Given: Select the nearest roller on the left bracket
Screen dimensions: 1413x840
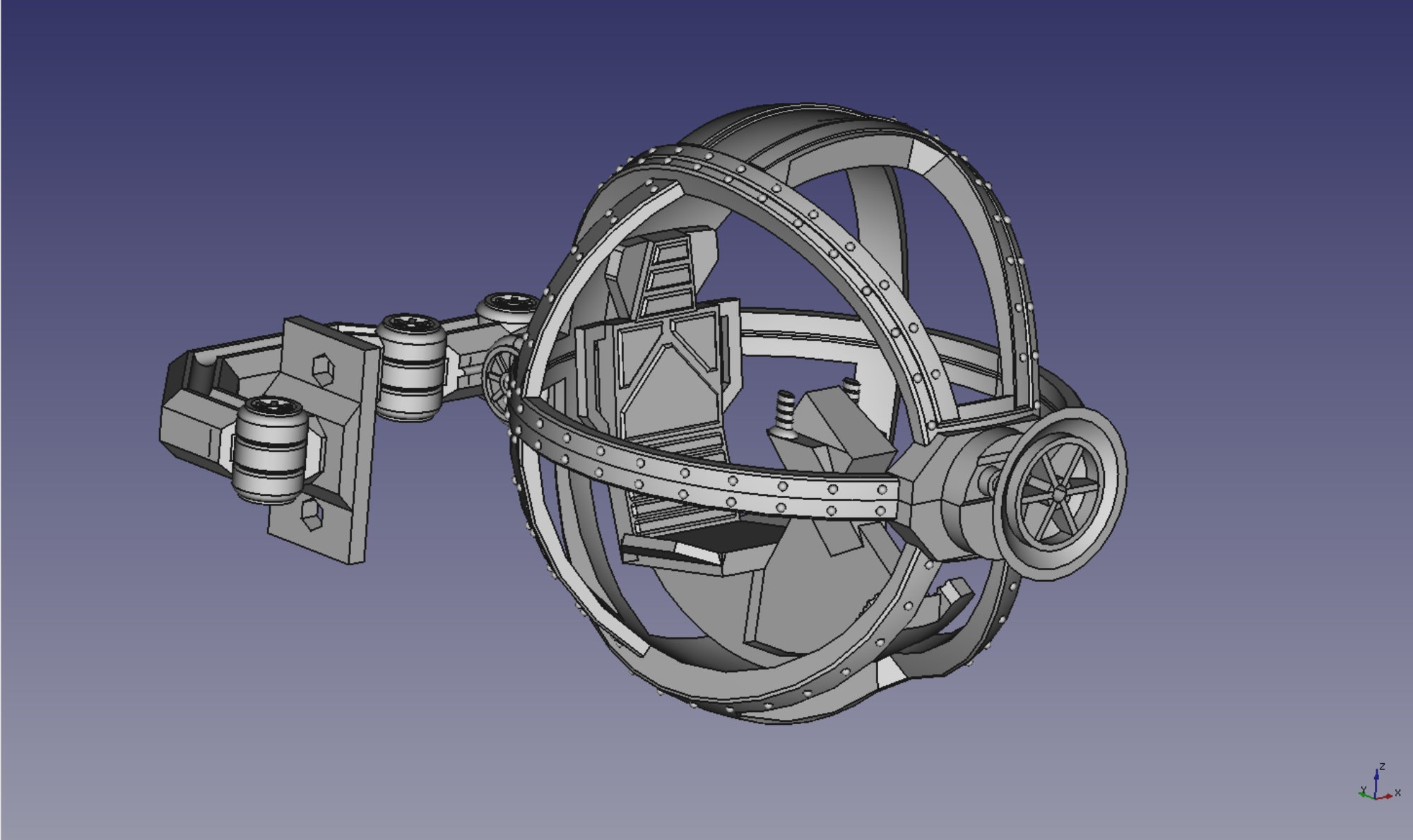Looking at the screenshot, I should tap(269, 449).
